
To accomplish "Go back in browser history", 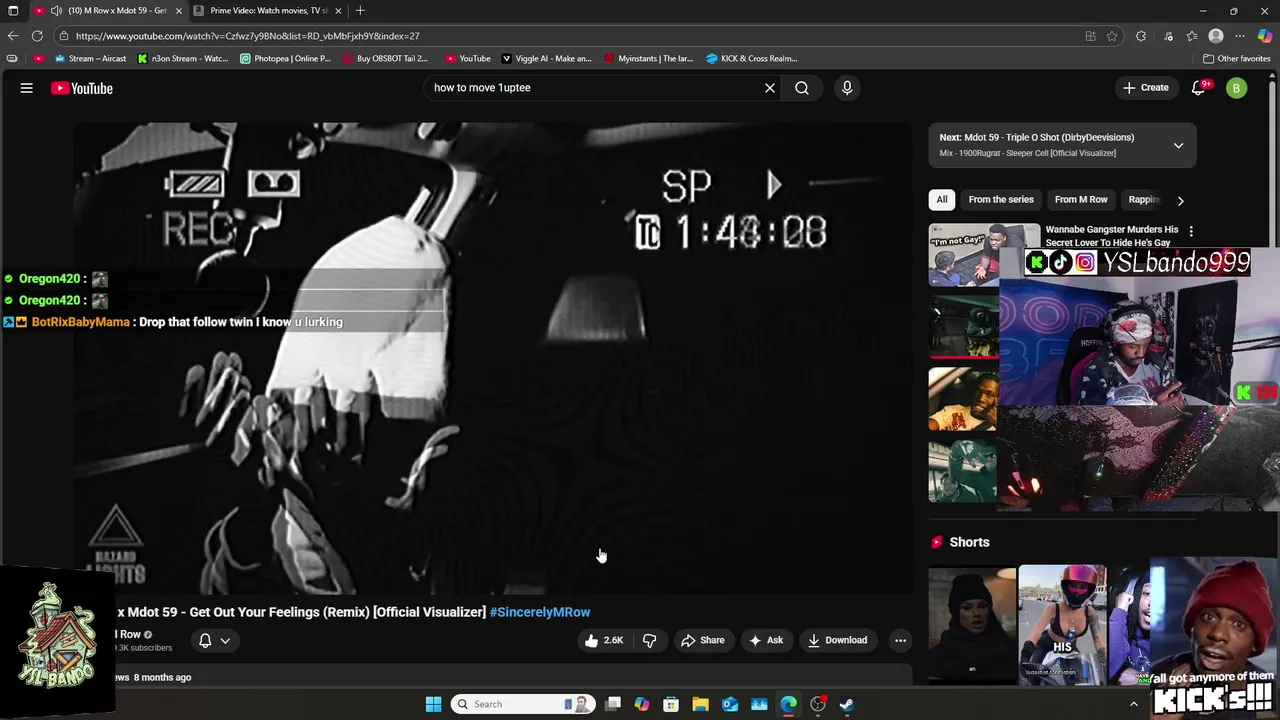I will [x=13, y=36].
